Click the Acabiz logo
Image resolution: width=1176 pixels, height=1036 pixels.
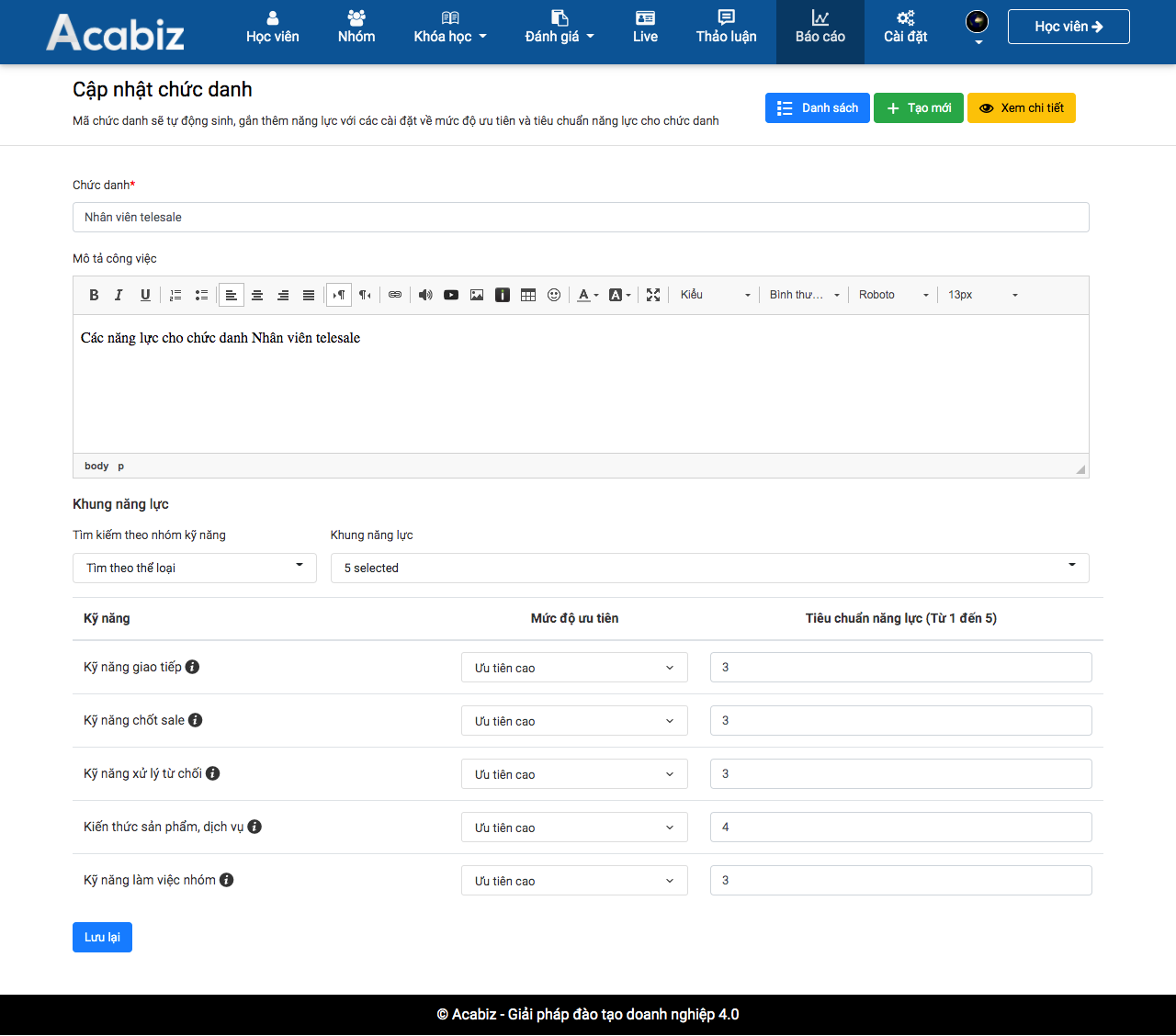[x=115, y=32]
